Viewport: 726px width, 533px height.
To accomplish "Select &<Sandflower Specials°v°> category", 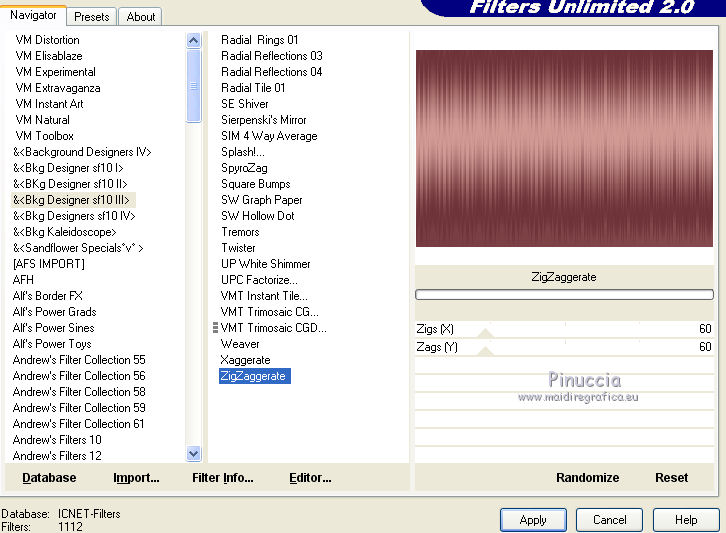I will pyautogui.click(x=78, y=248).
